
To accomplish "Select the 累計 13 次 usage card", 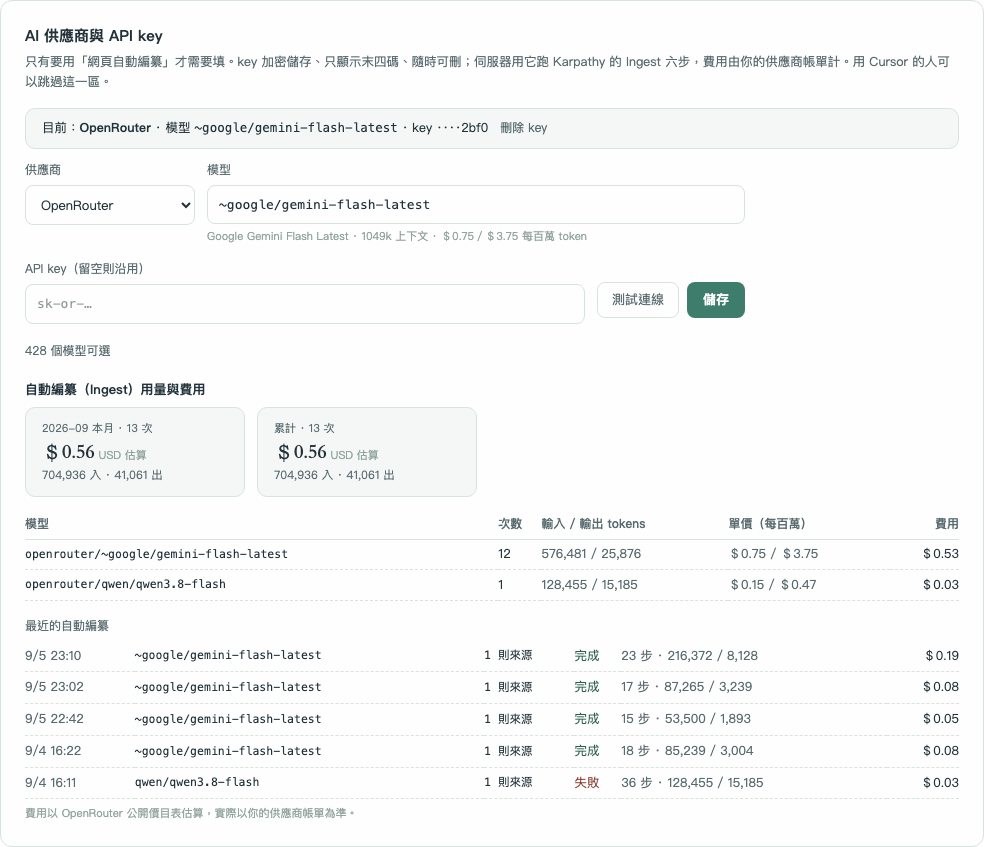I will click(367, 452).
